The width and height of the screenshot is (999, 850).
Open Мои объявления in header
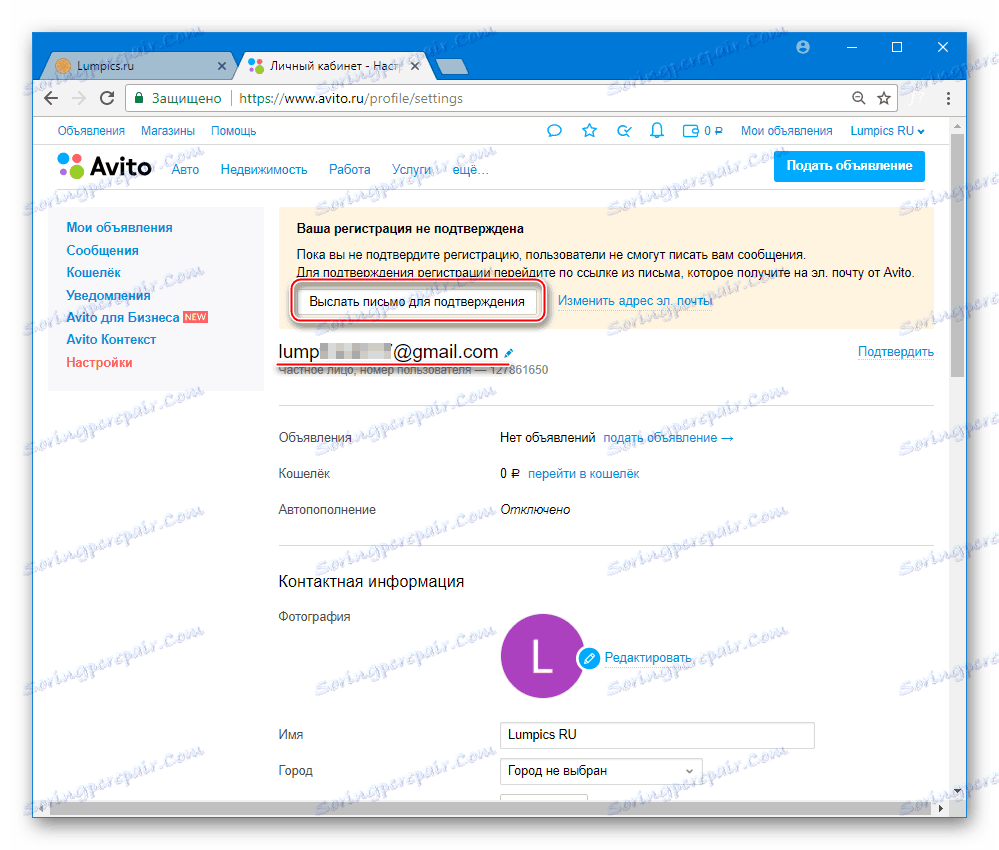786,131
